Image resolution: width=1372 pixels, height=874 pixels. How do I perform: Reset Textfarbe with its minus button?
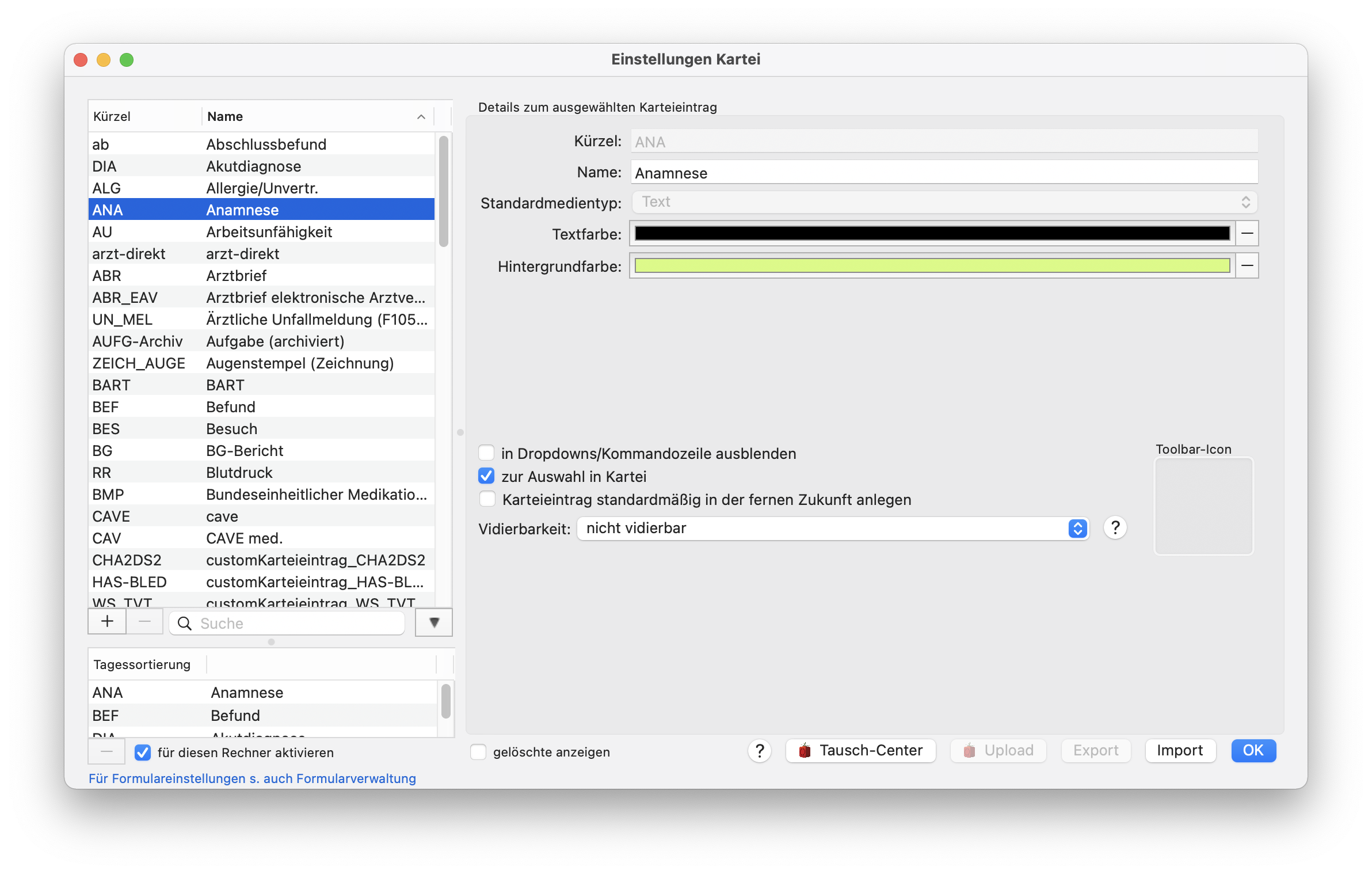click(1247, 234)
